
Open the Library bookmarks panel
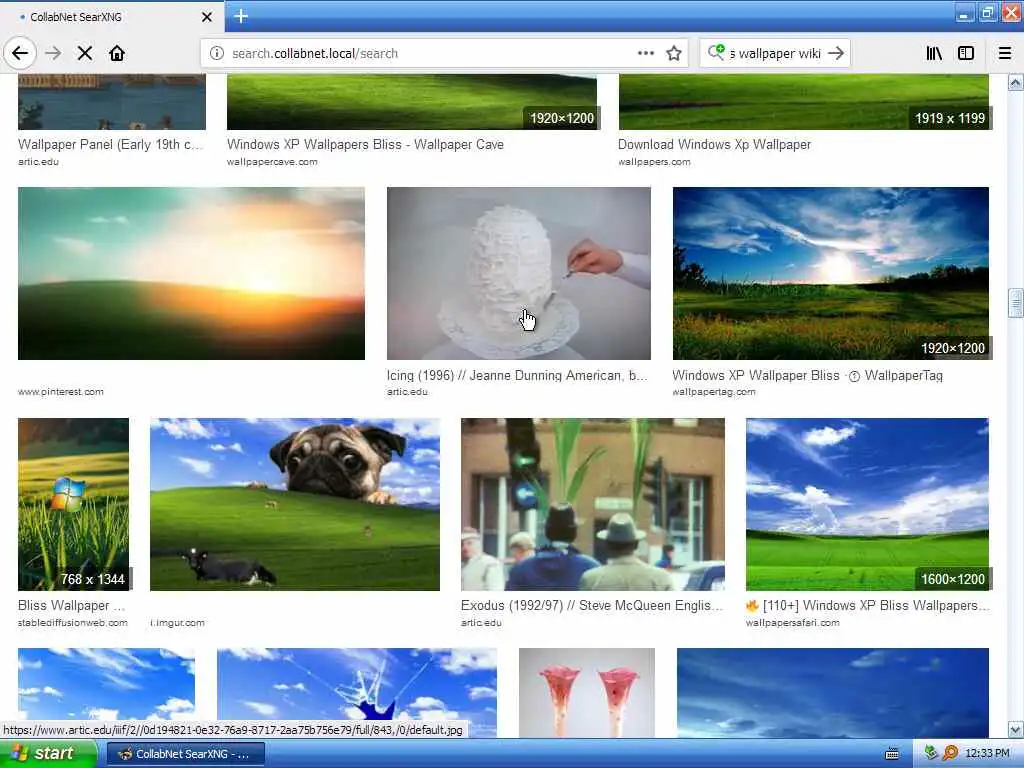(934, 53)
